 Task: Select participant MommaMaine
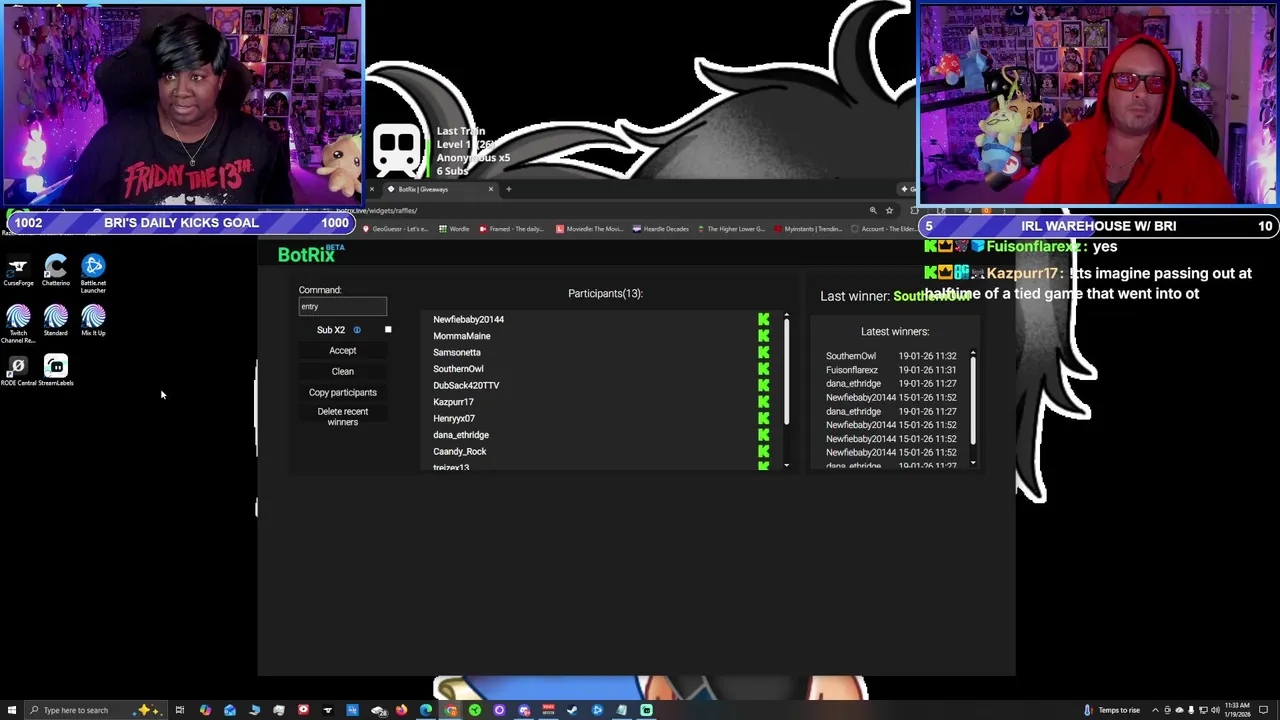(461, 336)
